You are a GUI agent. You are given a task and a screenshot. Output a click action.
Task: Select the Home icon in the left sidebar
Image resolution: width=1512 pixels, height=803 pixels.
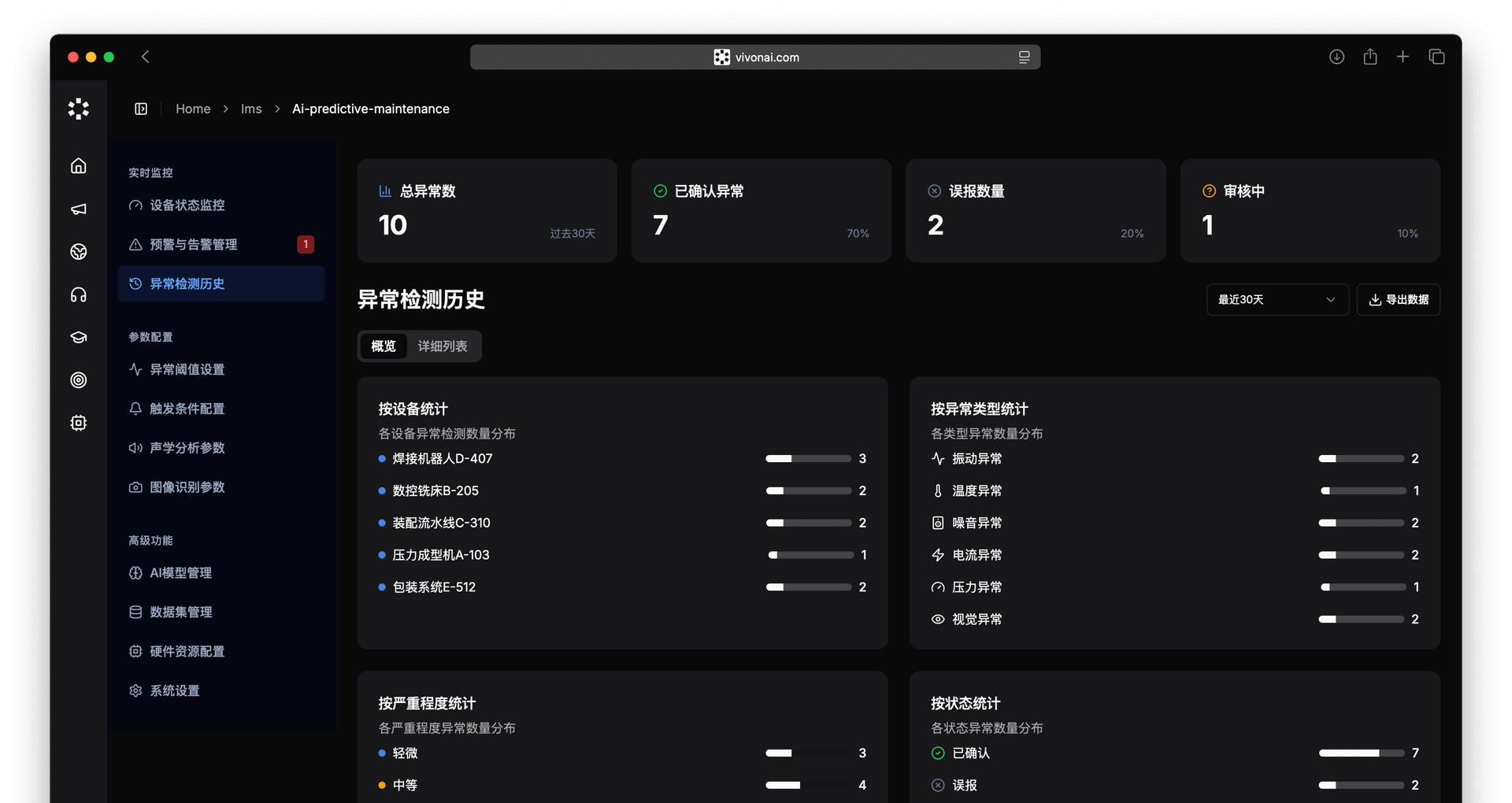pos(78,166)
